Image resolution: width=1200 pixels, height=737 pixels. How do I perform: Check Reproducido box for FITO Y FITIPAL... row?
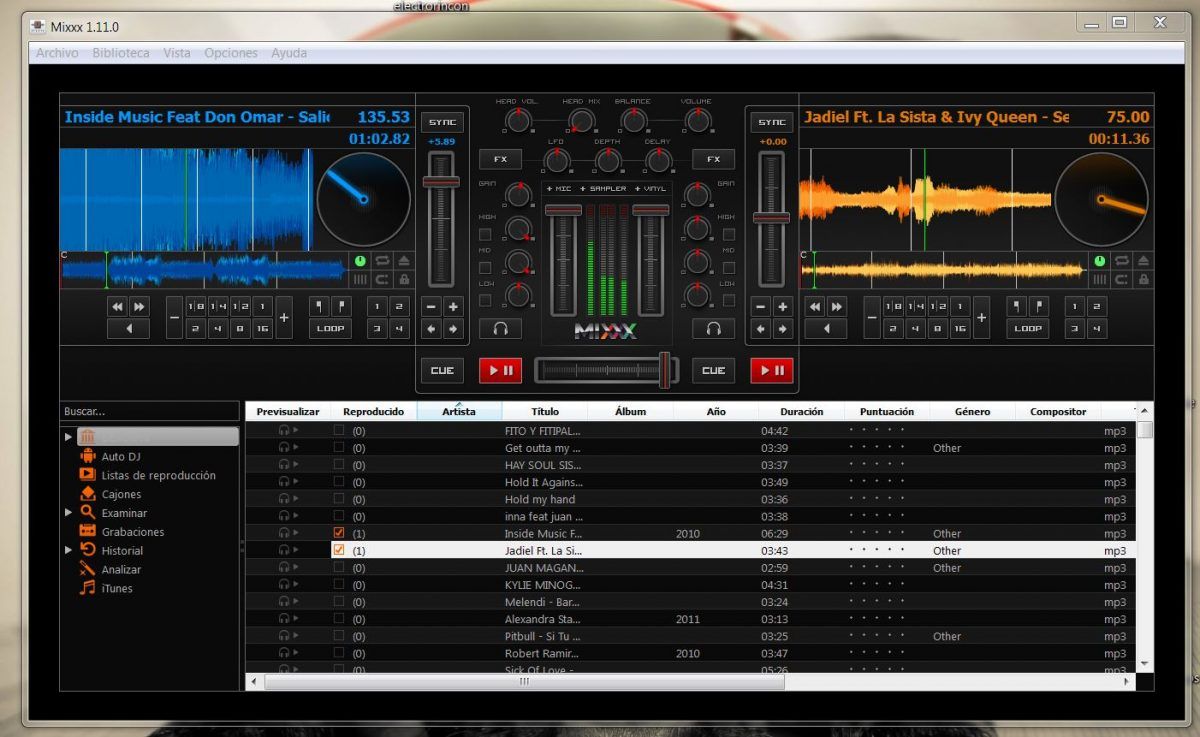tap(339, 430)
